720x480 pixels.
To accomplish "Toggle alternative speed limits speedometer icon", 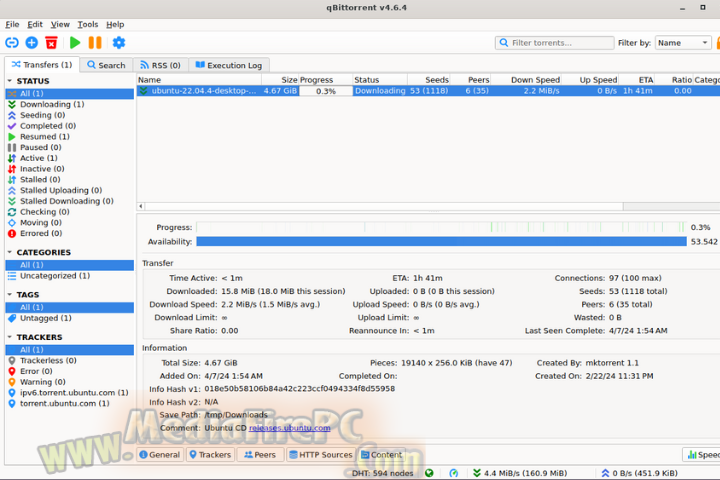I will pyautogui.click(x=454, y=473).
